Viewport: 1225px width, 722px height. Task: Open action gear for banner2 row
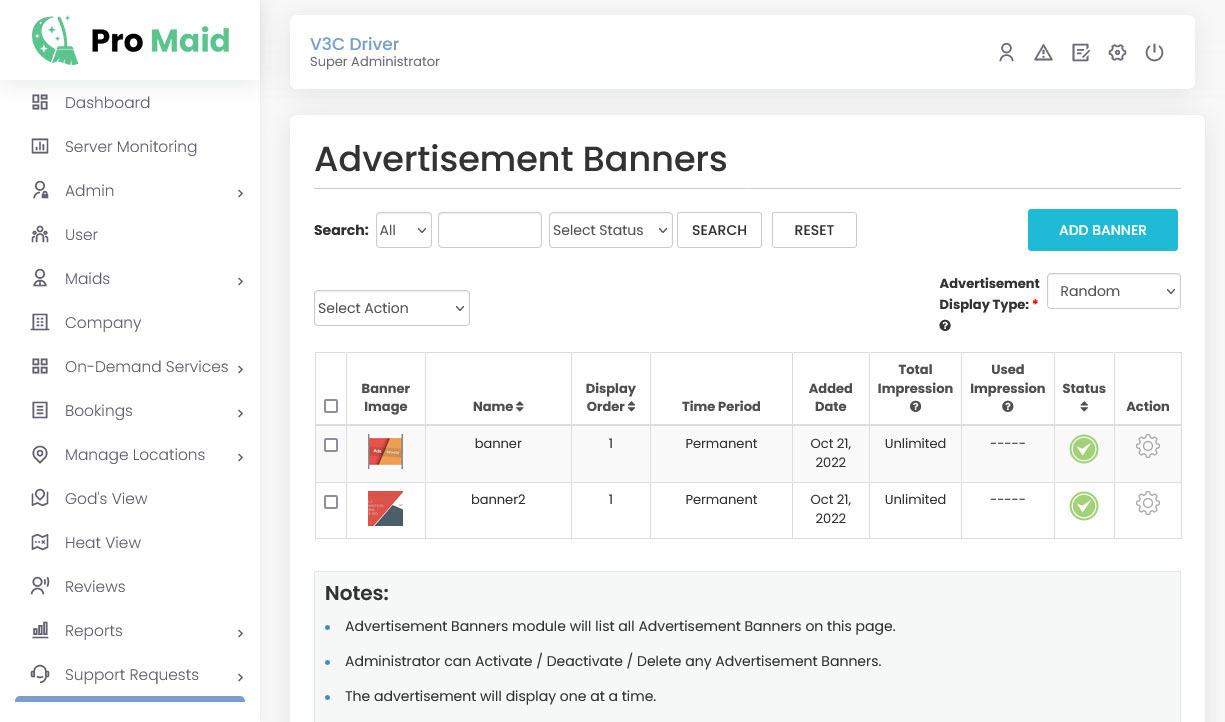click(x=1148, y=503)
